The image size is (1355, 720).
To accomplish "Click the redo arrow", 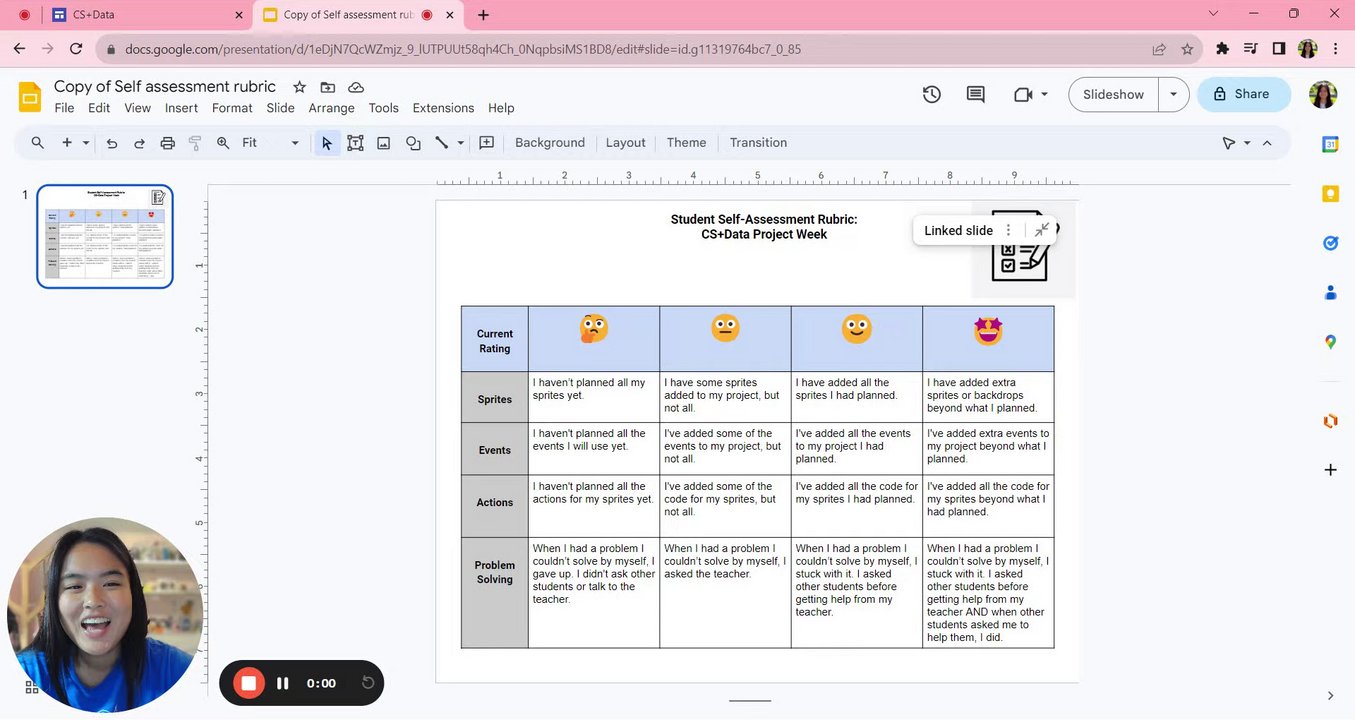I will 139,143.
